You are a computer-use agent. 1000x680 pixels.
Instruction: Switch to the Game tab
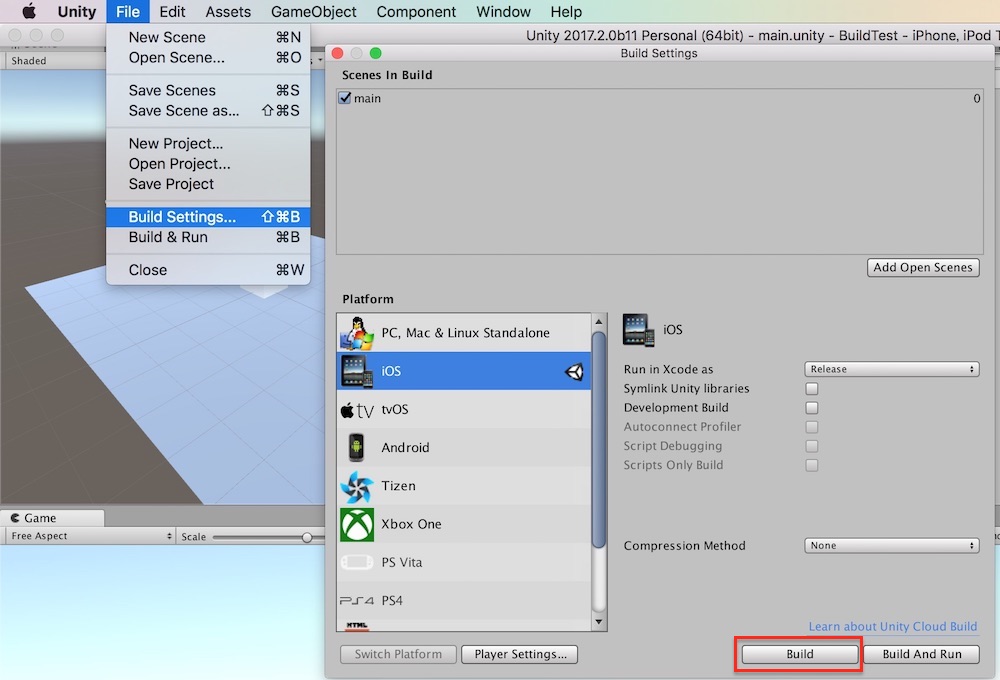(52, 518)
